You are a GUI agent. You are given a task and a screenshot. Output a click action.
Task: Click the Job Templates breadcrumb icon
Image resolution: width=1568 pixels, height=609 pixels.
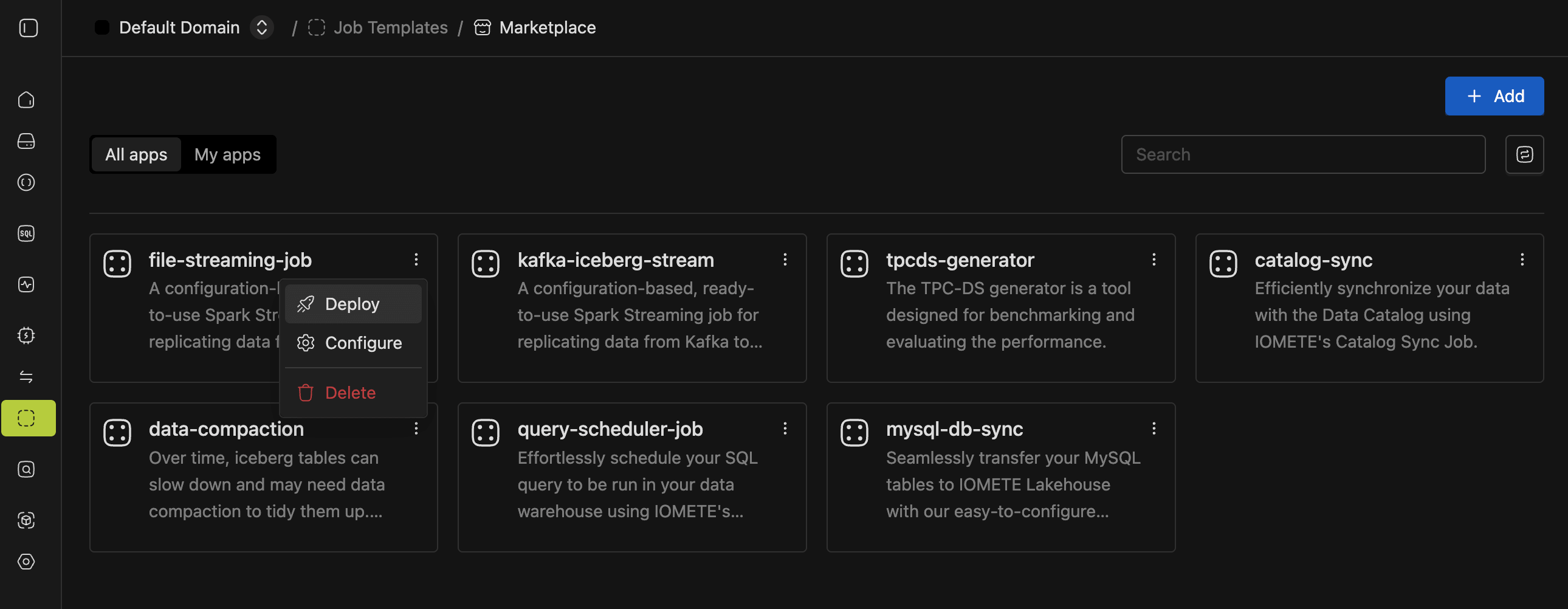(317, 28)
